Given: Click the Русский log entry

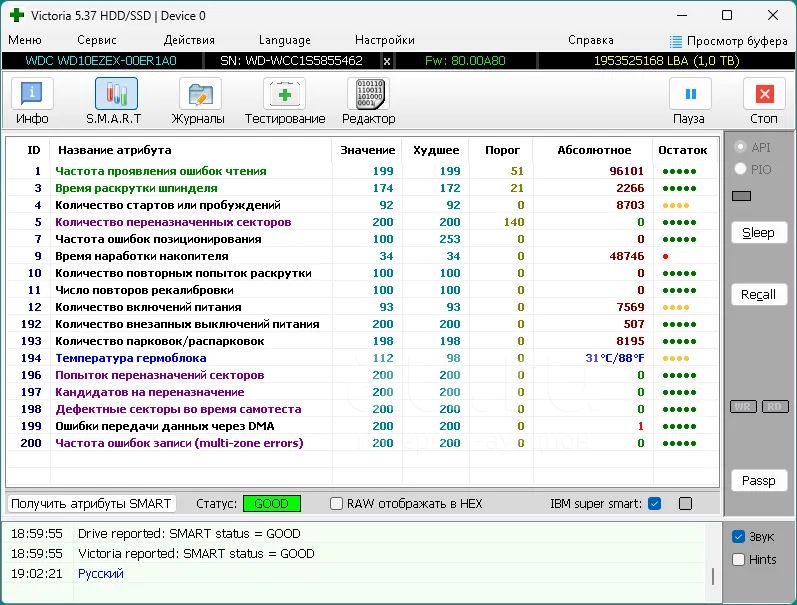Looking at the screenshot, I should [x=101, y=573].
